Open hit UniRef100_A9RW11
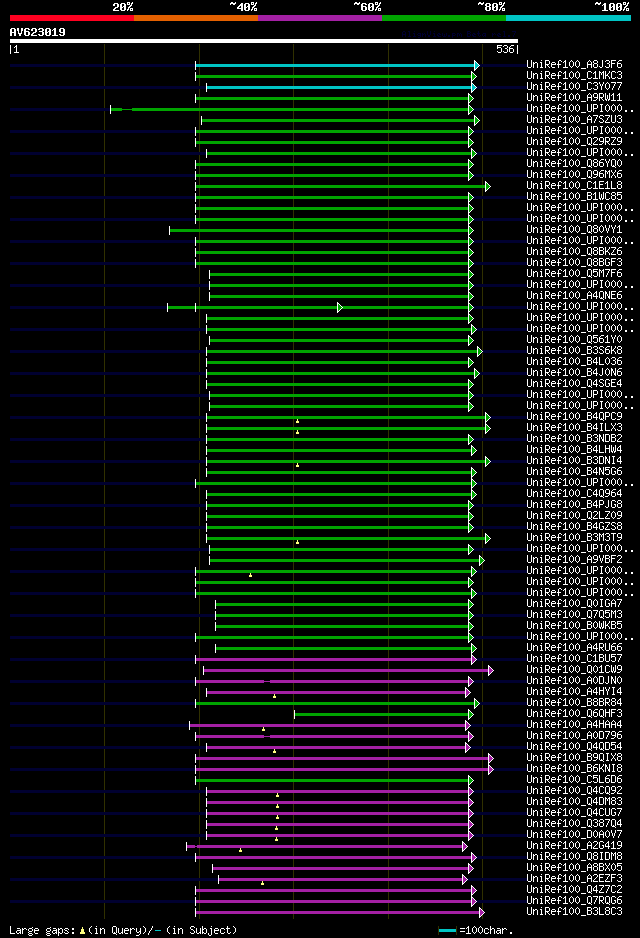This screenshot has height=938, width=640. (574, 97)
